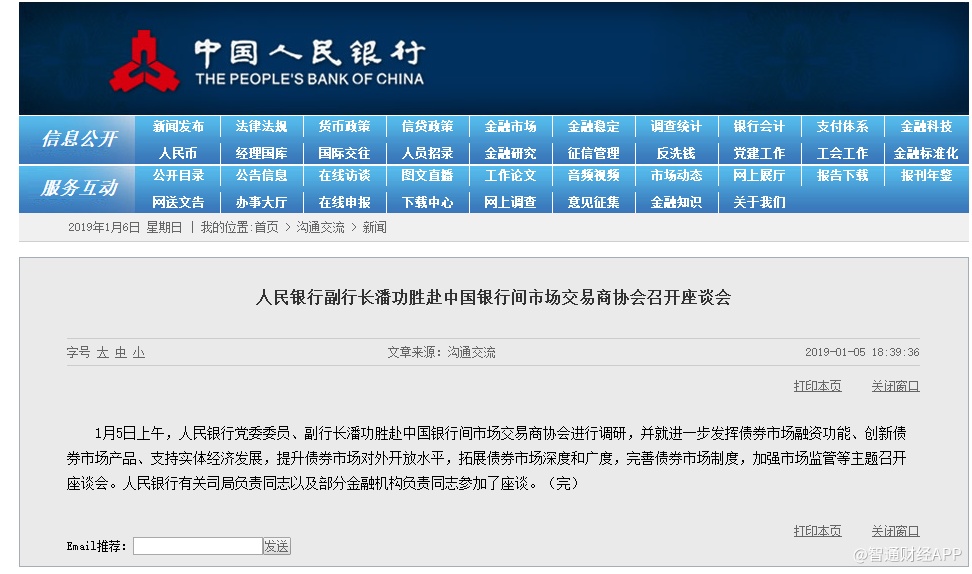
Task: Click bottom 关闭窗口 link
Action: click(895, 531)
